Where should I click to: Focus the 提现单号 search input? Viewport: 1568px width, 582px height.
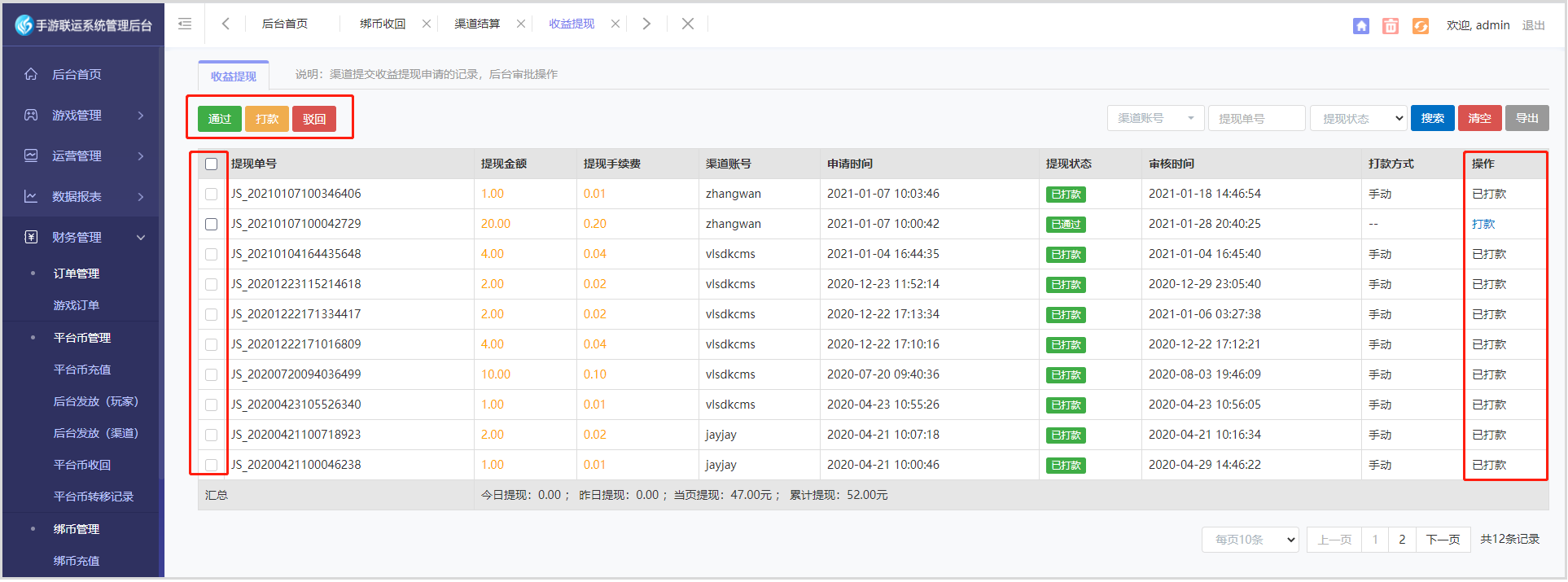(1257, 118)
